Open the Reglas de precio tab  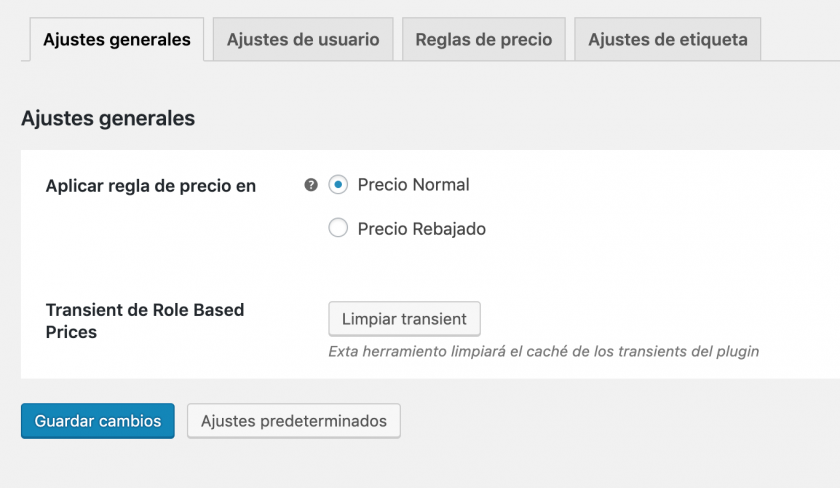[484, 40]
